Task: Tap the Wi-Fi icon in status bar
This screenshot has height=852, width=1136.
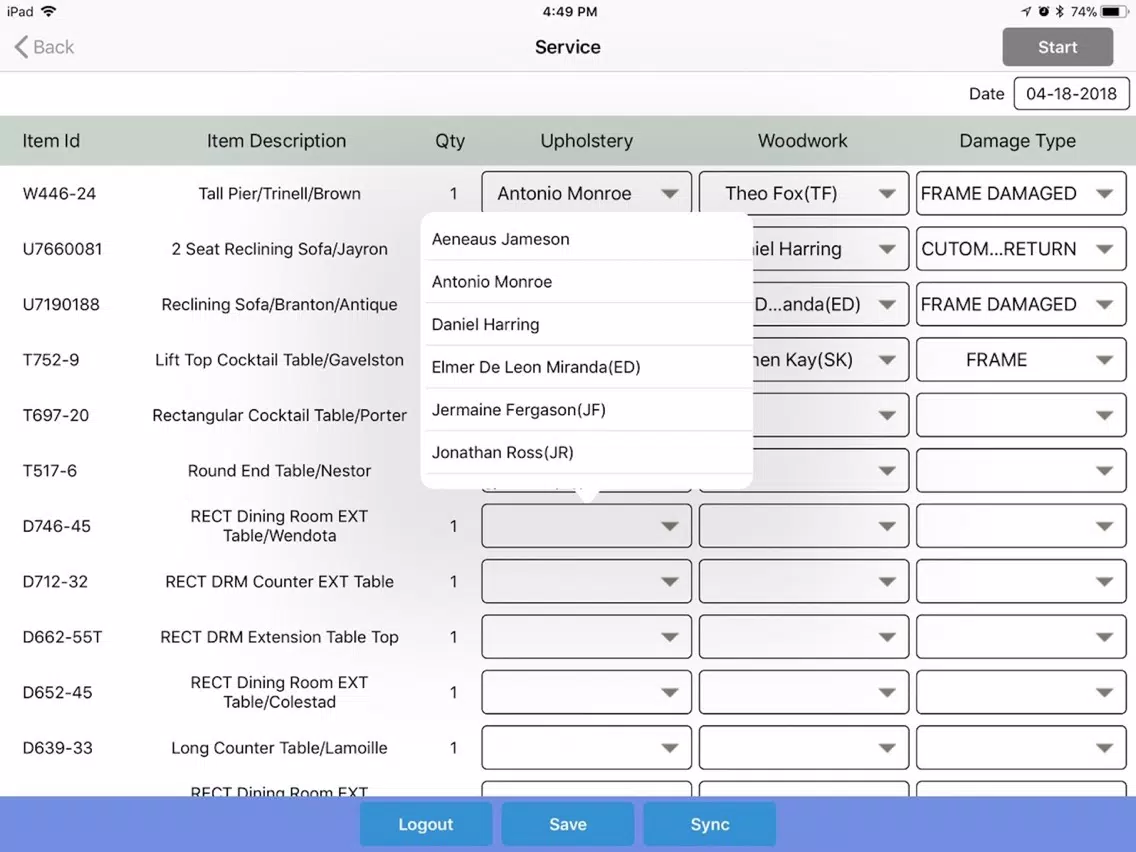Action: 49,12
